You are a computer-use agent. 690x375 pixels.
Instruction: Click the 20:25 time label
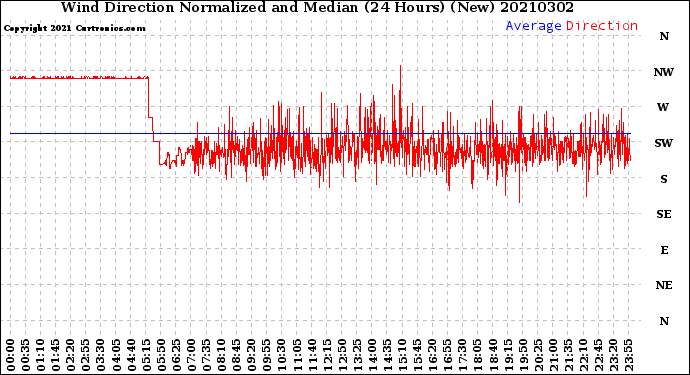[x=538, y=355]
